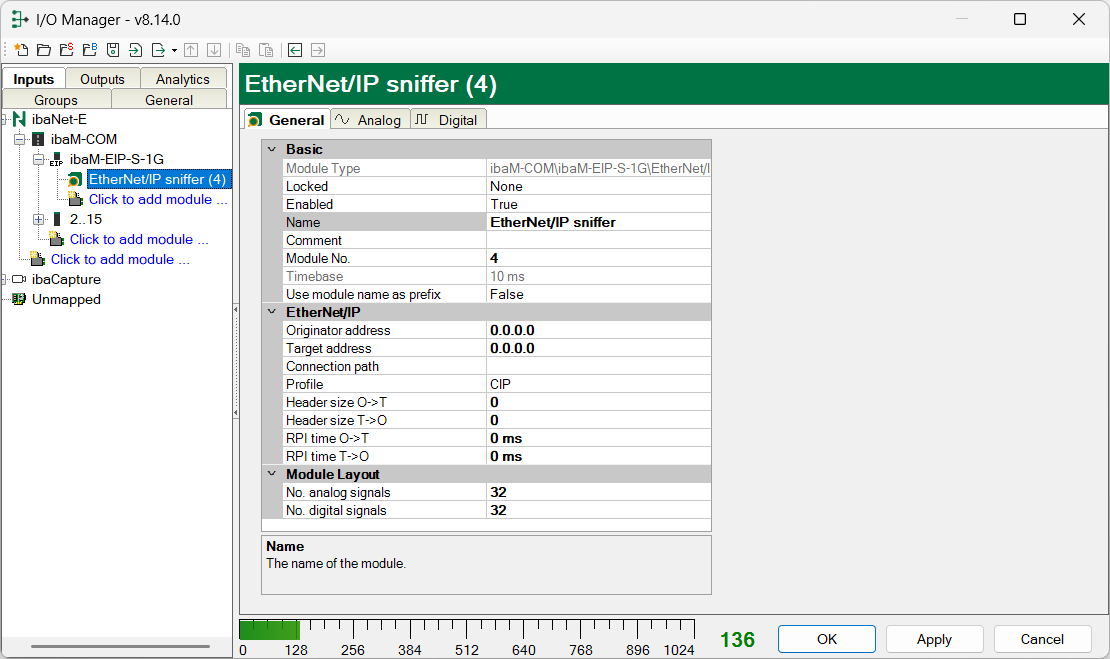Viewport: 1110px width, 659px height.
Task: Click the Connection path value field
Action: tap(598, 367)
